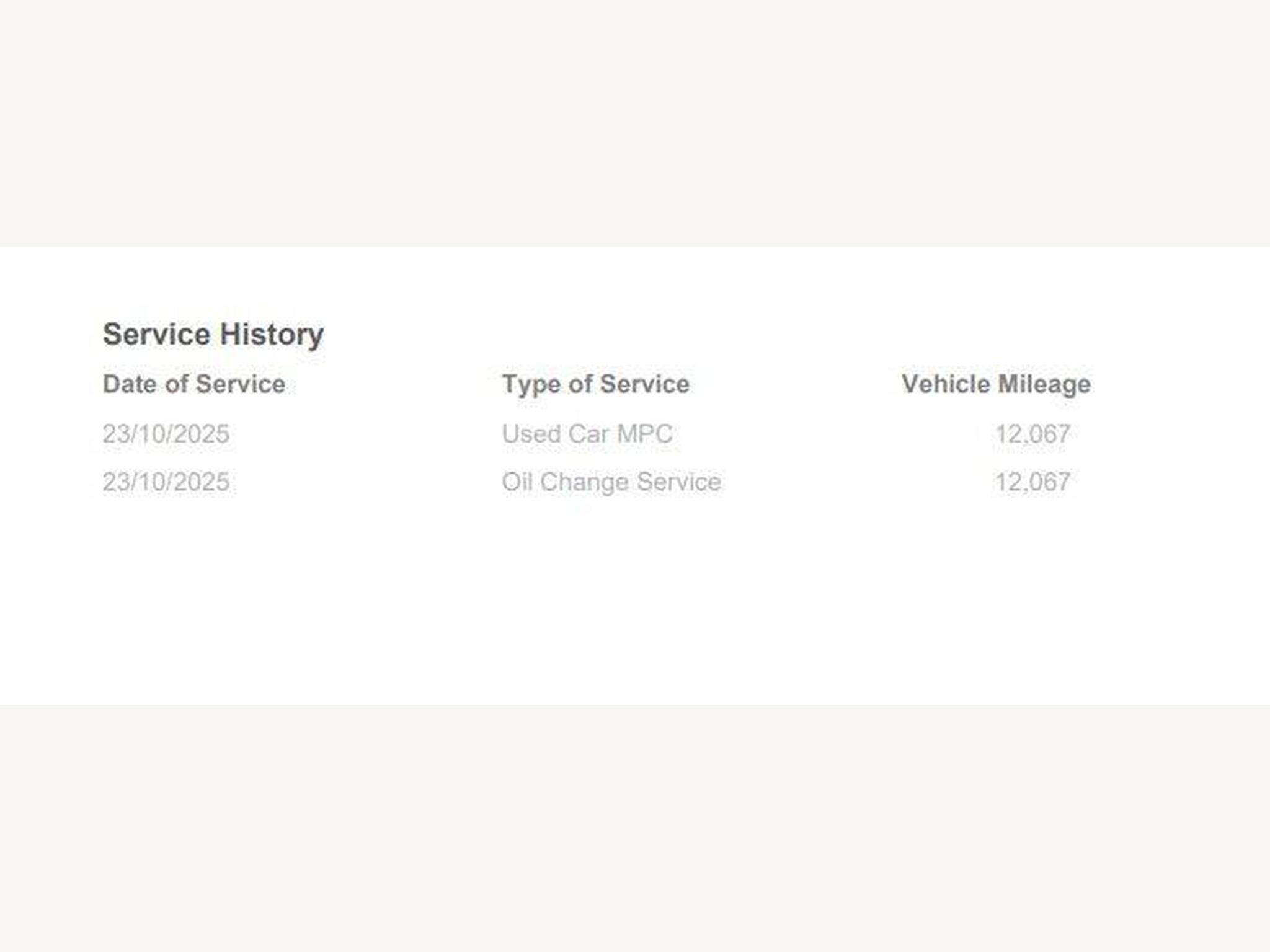
Task: Click the gray band above the white panel
Action: pyautogui.click(x=635, y=124)
